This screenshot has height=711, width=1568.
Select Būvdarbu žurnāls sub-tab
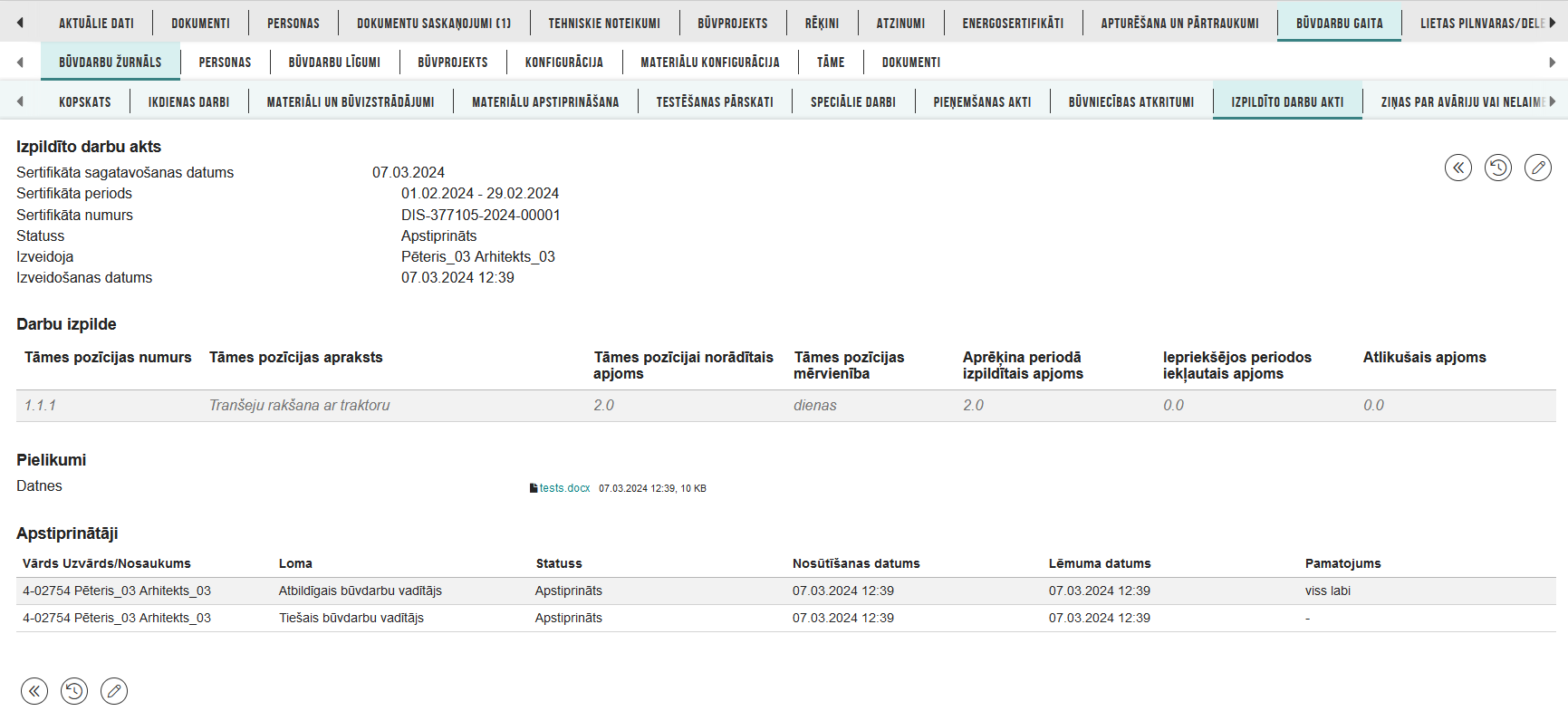pyautogui.click(x=111, y=62)
